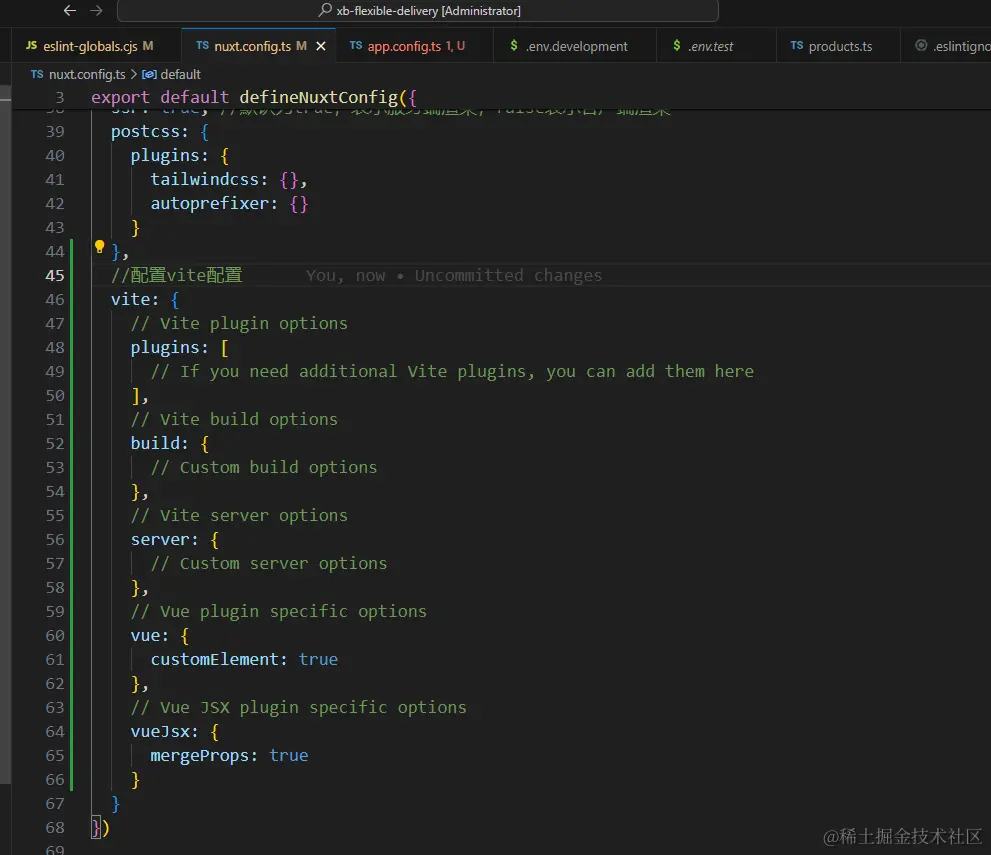This screenshot has width=991, height=855.
Task: Click the '//配置vite配置' comment
Action: 176,276
